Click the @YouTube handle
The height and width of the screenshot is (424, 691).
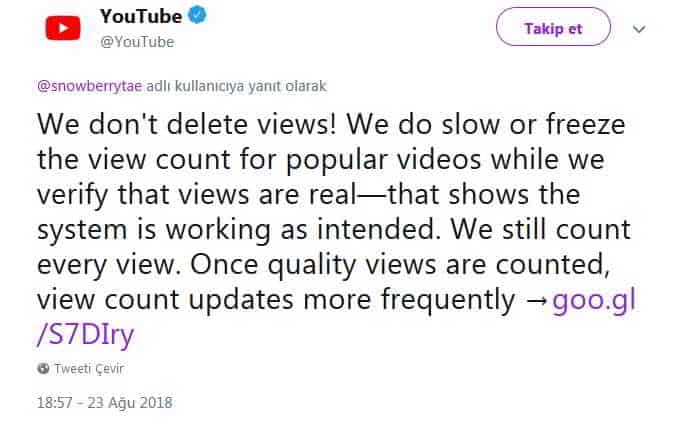(x=137, y=42)
